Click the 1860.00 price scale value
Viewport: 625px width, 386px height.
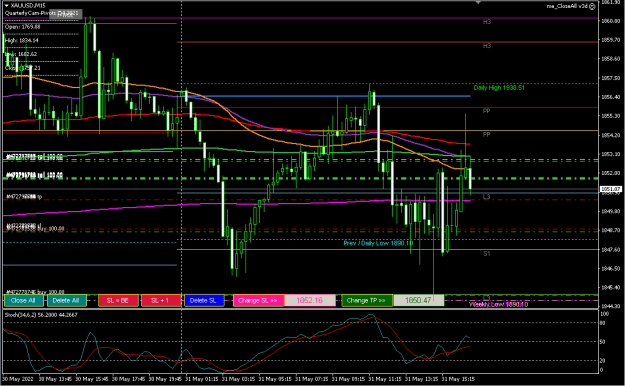(611, 21)
